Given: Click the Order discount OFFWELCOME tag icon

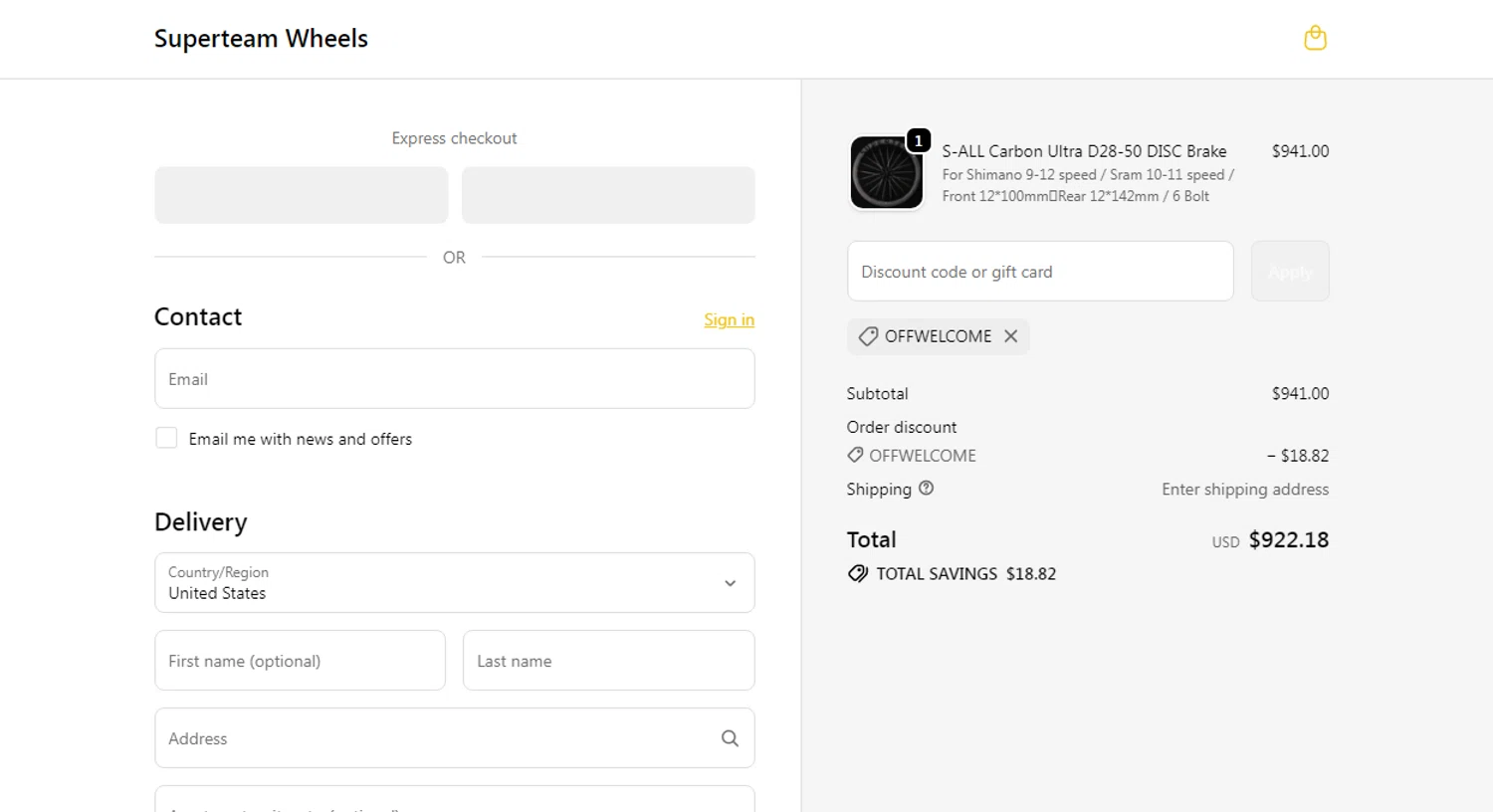Looking at the screenshot, I should 855,455.
